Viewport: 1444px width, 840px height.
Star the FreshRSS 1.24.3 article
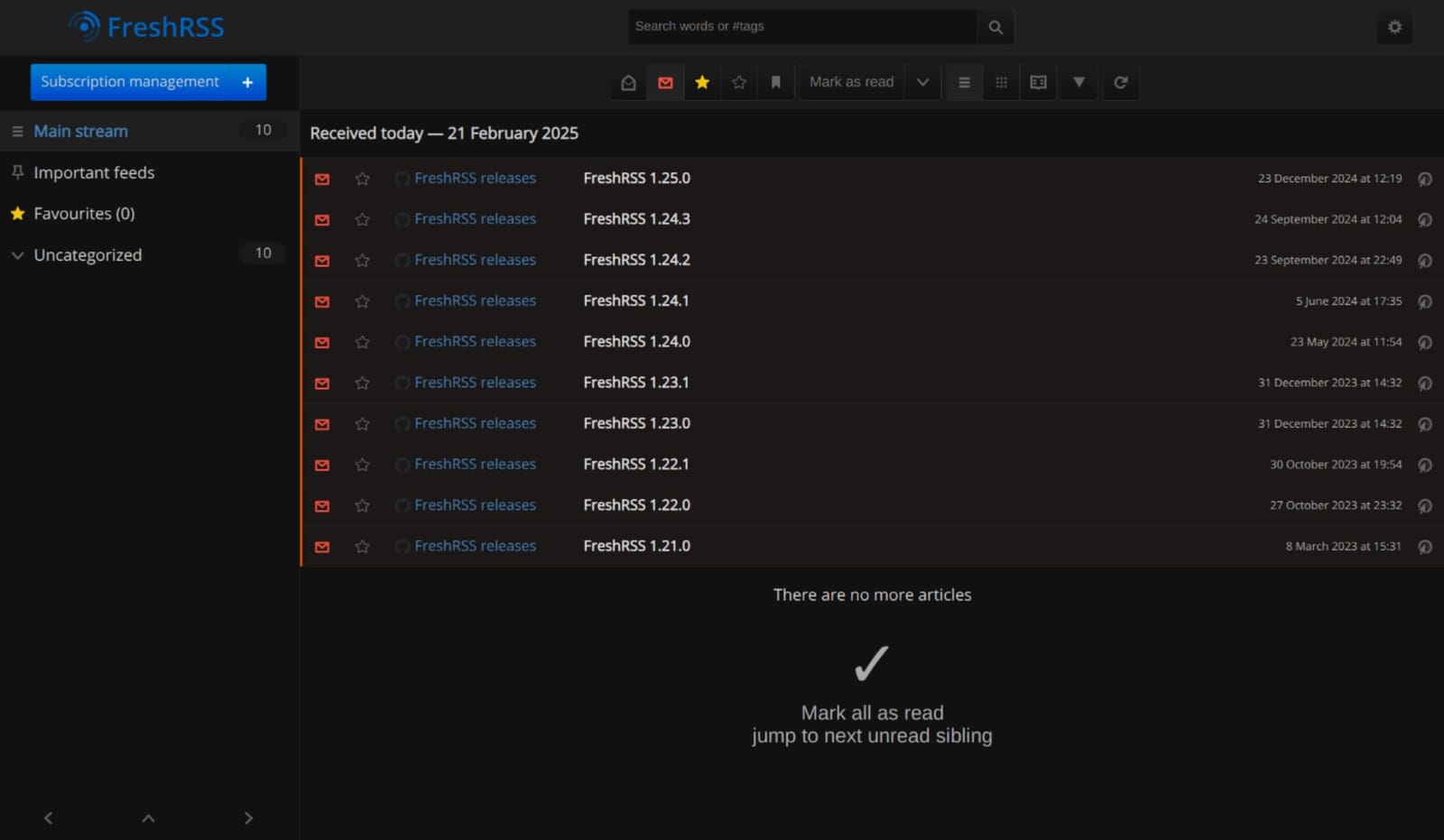362,219
